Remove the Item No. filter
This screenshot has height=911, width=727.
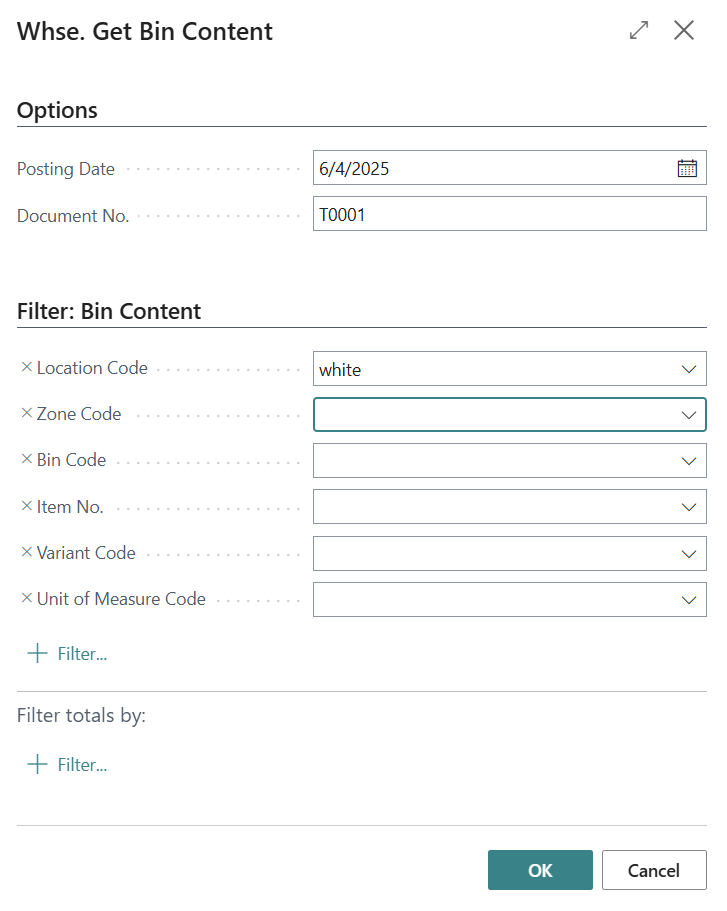coord(27,507)
